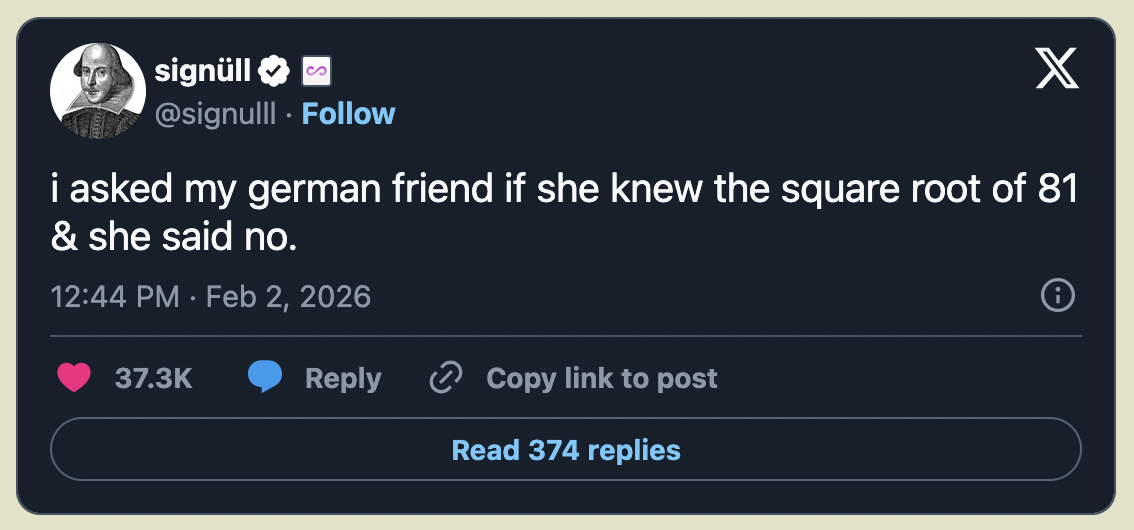Screen dimensions: 1134x530
Task: Open the tweet via its first text line
Action: point(565,189)
